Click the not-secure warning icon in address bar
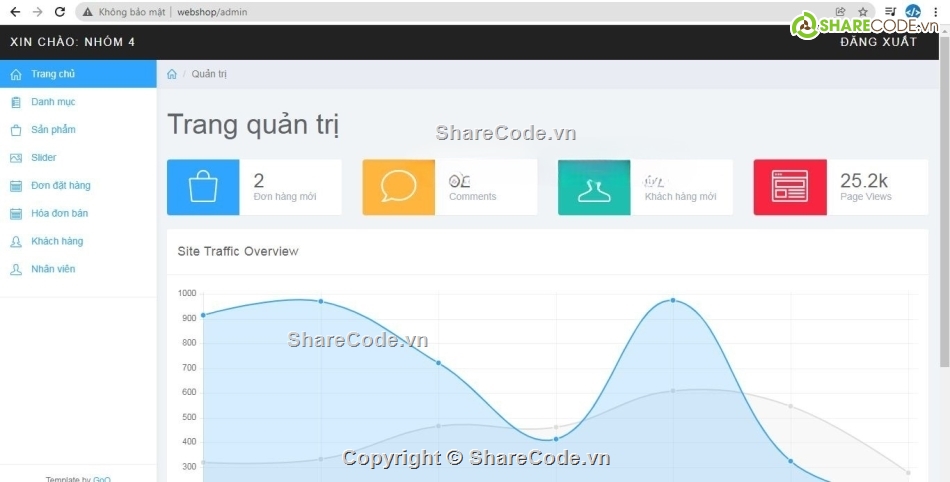Viewport: 950px width, 482px height. (x=88, y=12)
